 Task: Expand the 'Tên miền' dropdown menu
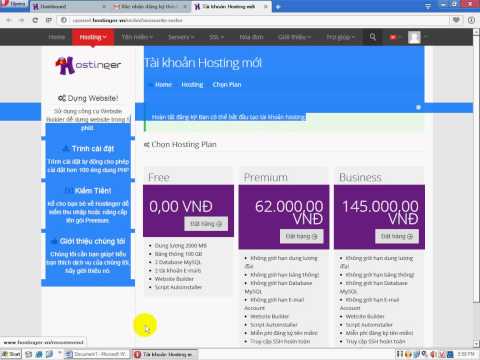tap(137, 37)
